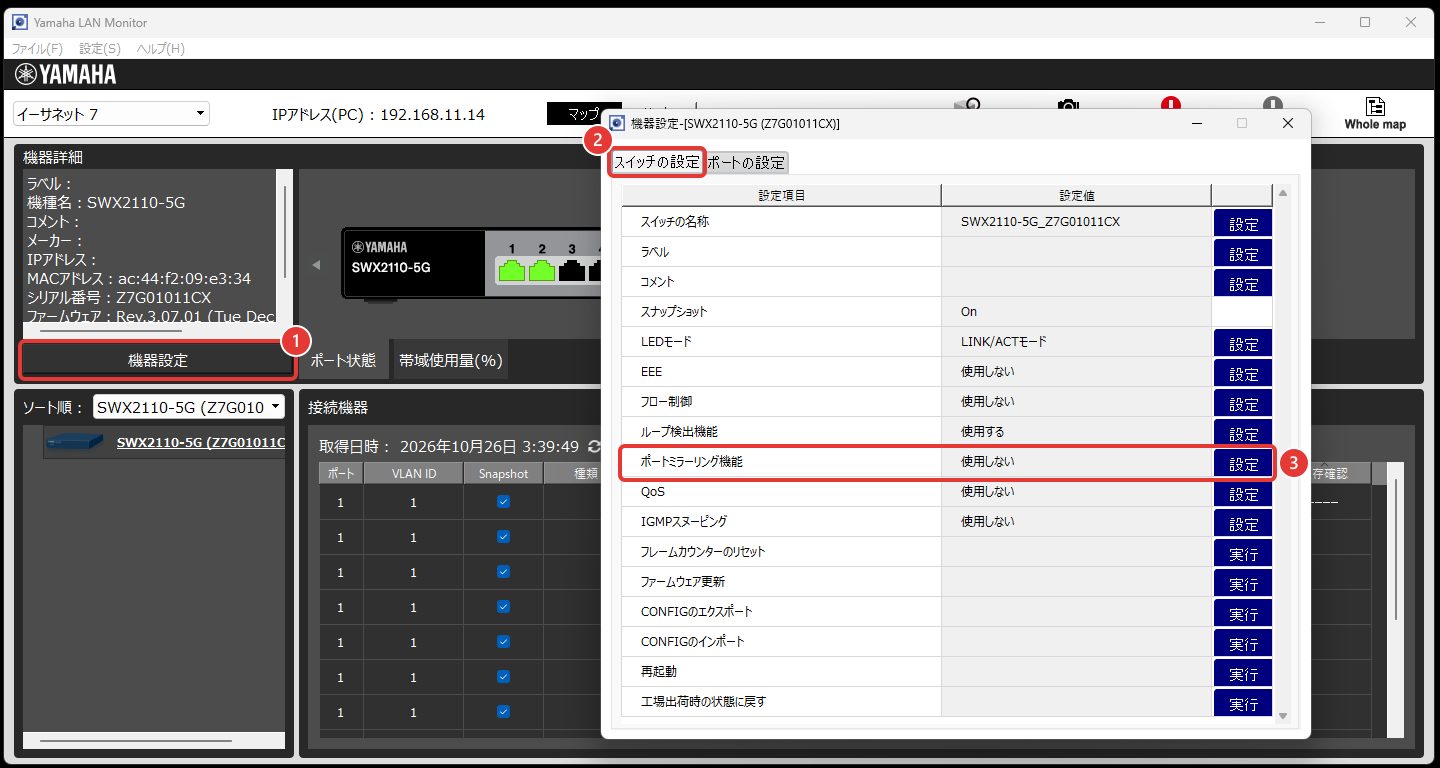Click 設定 for コメント row
Image resolution: width=1440 pixels, height=768 pixels.
tap(1243, 283)
